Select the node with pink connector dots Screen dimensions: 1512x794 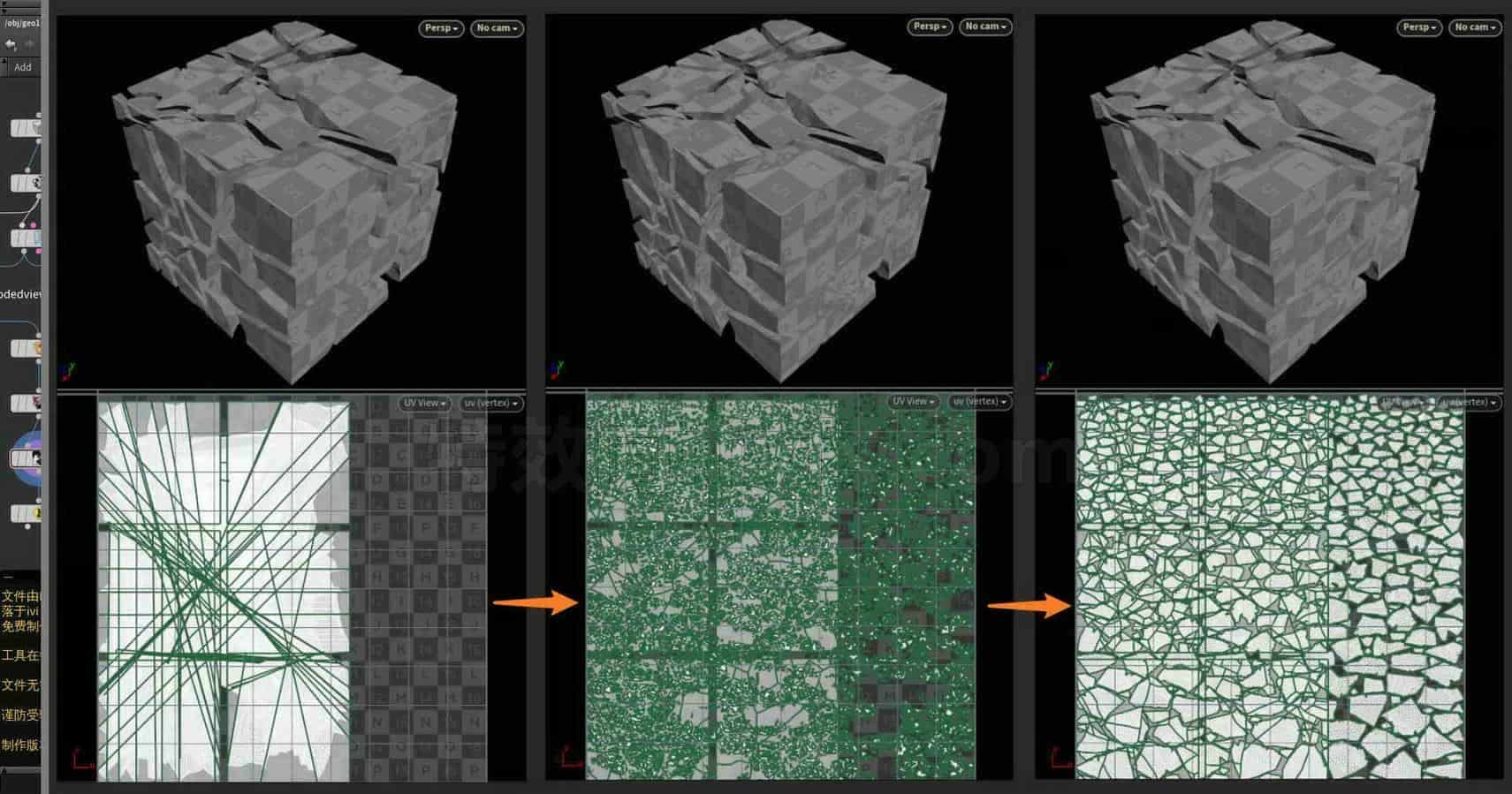(27, 238)
